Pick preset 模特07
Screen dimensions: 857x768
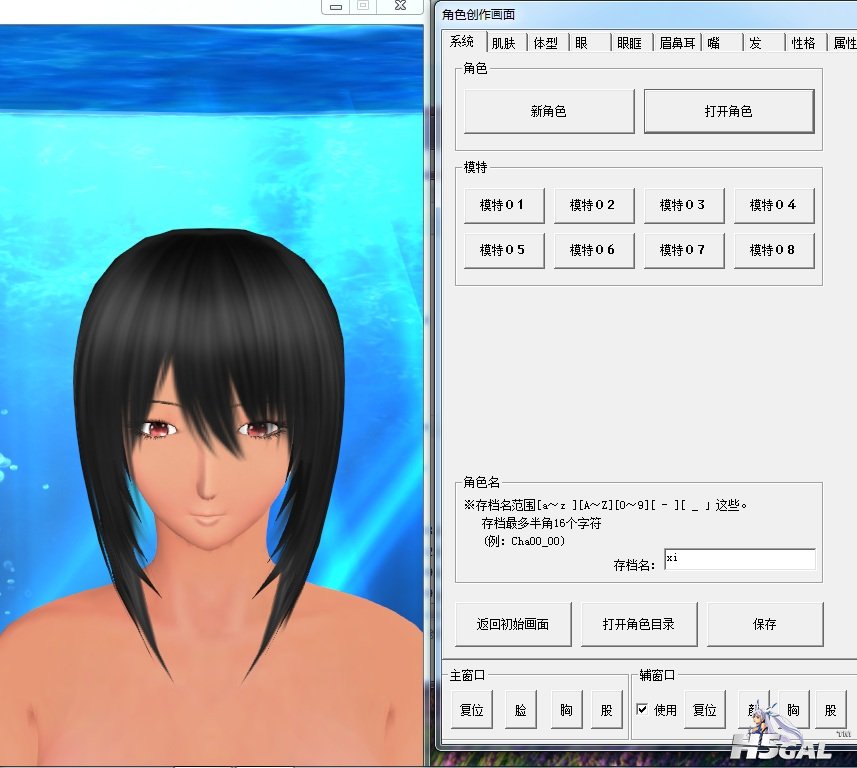click(x=683, y=250)
